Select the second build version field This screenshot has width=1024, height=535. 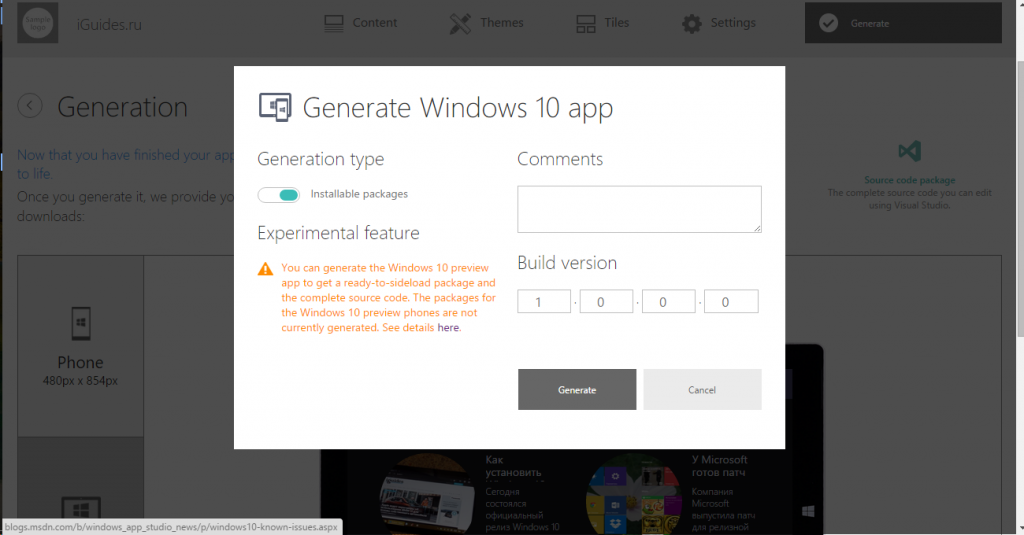[x=606, y=301]
